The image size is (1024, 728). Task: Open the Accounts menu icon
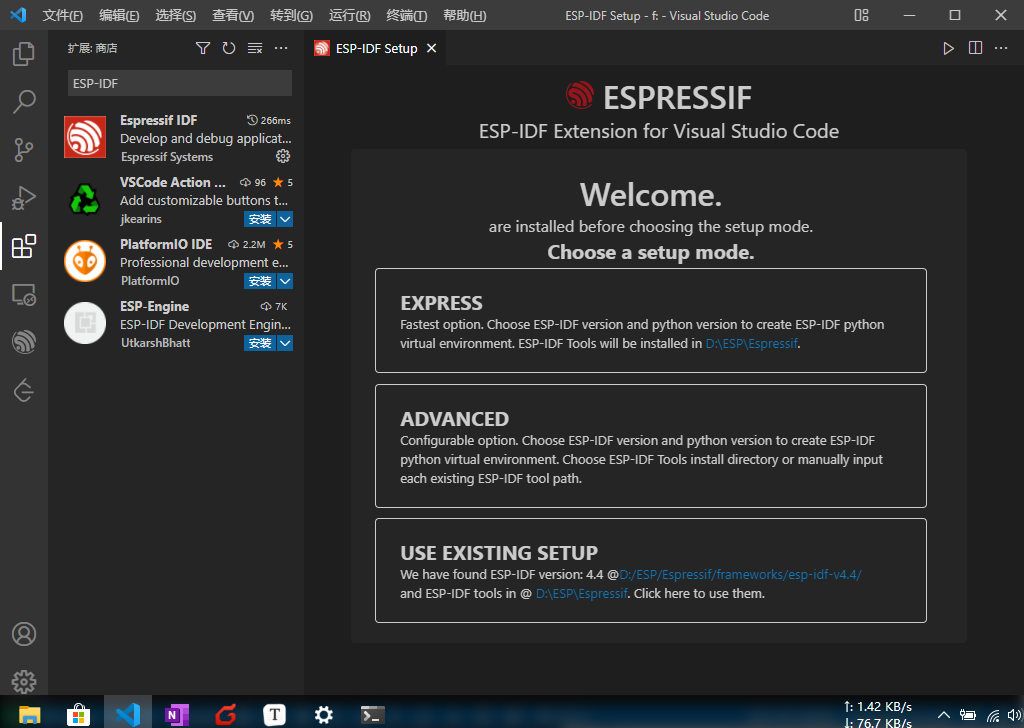coord(24,634)
